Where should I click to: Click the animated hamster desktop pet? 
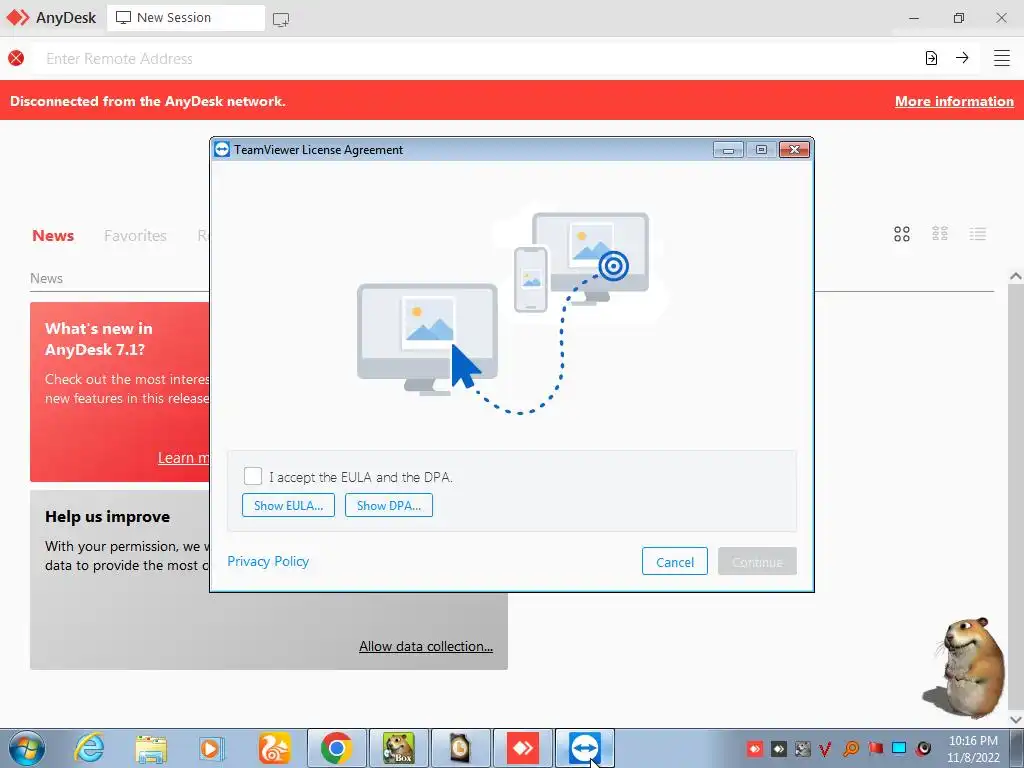(x=967, y=667)
